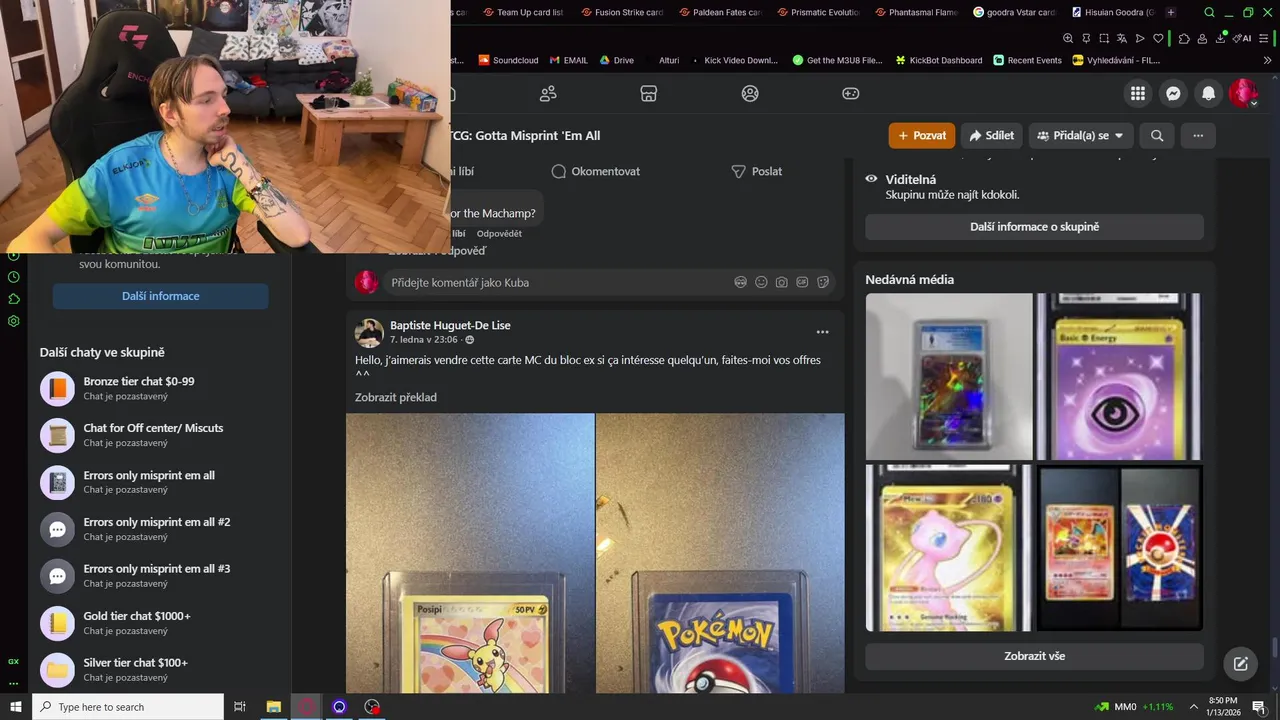The width and height of the screenshot is (1280, 720).
Task: Show hidden system tray icons chevron
Action: [x=1193, y=707]
